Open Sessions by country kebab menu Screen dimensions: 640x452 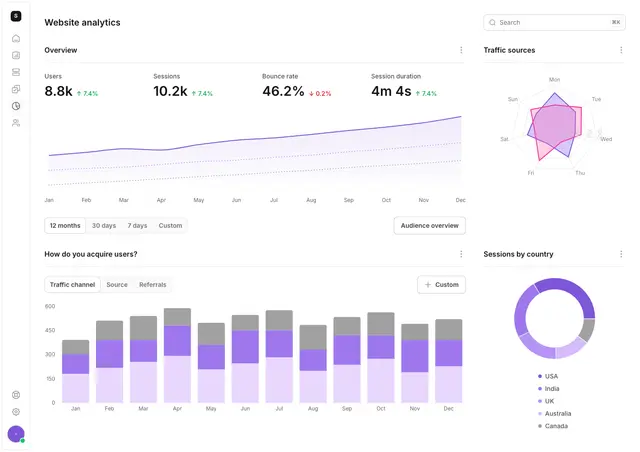pos(621,254)
